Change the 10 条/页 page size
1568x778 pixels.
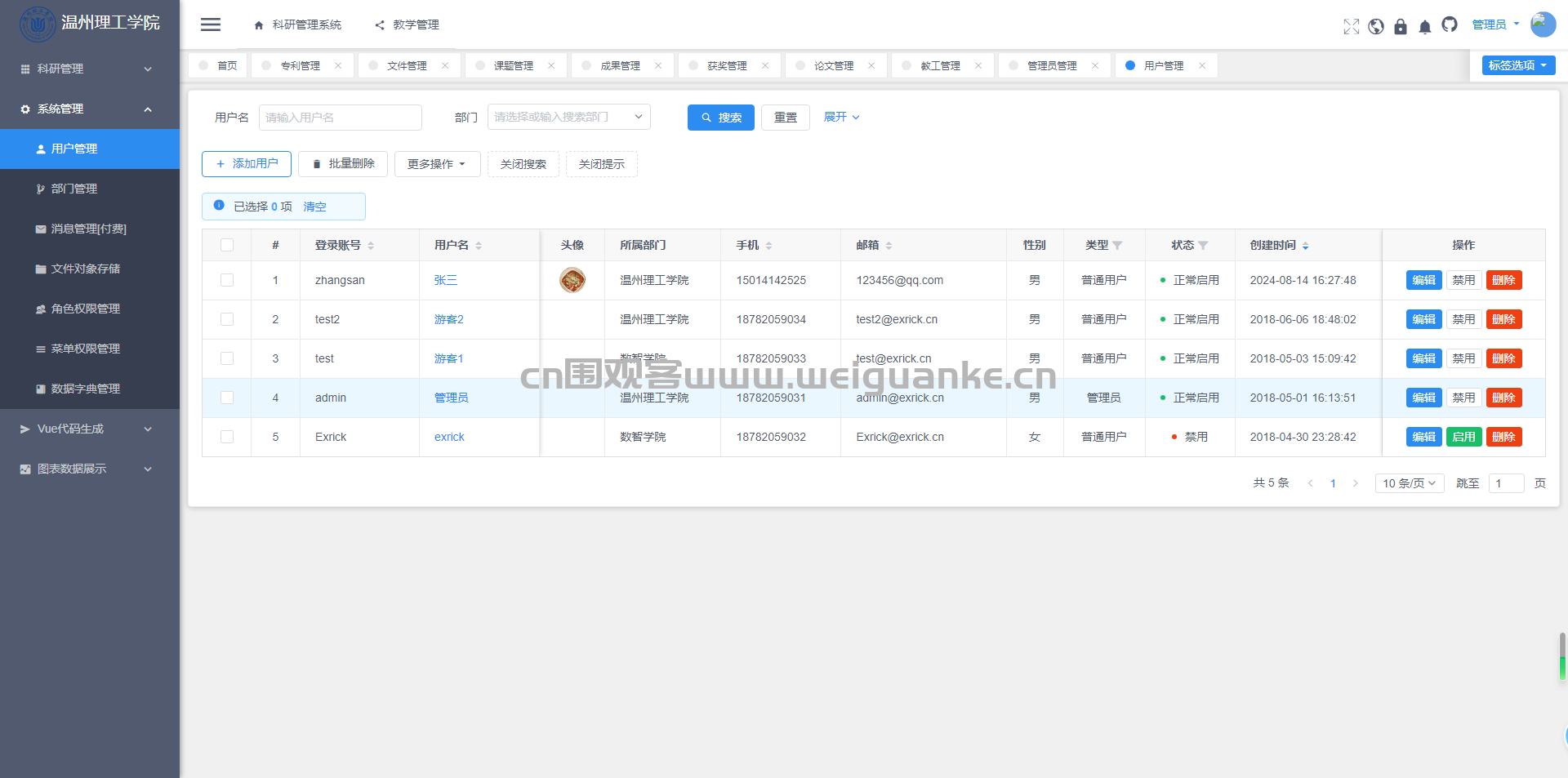coord(1410,483)
